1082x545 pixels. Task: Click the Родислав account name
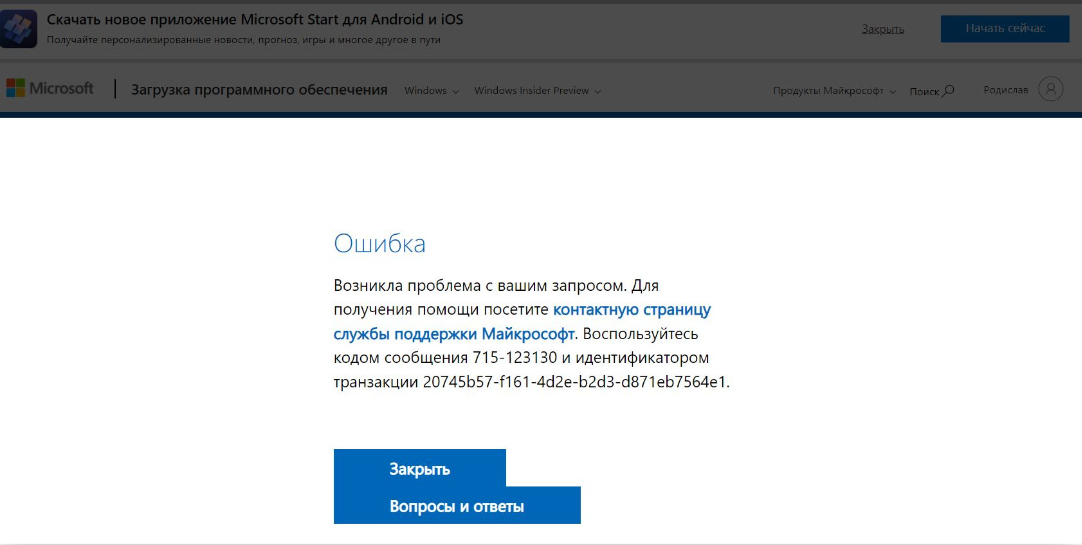pos(1005,90)
